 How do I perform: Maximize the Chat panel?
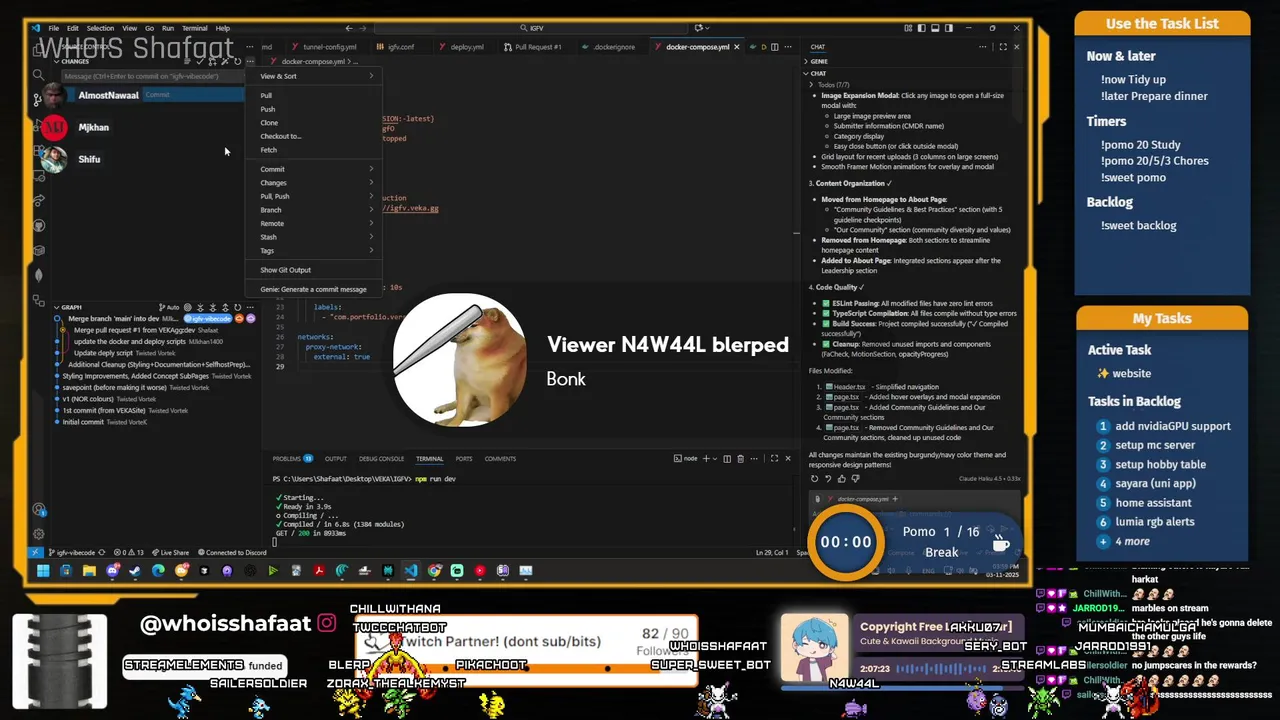click(1003, 47)
